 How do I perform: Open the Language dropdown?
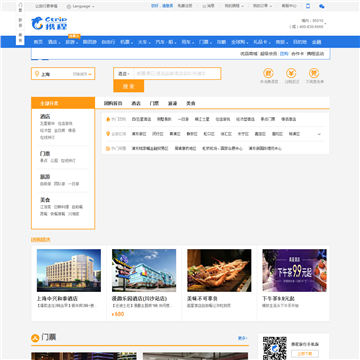(80, 6)
